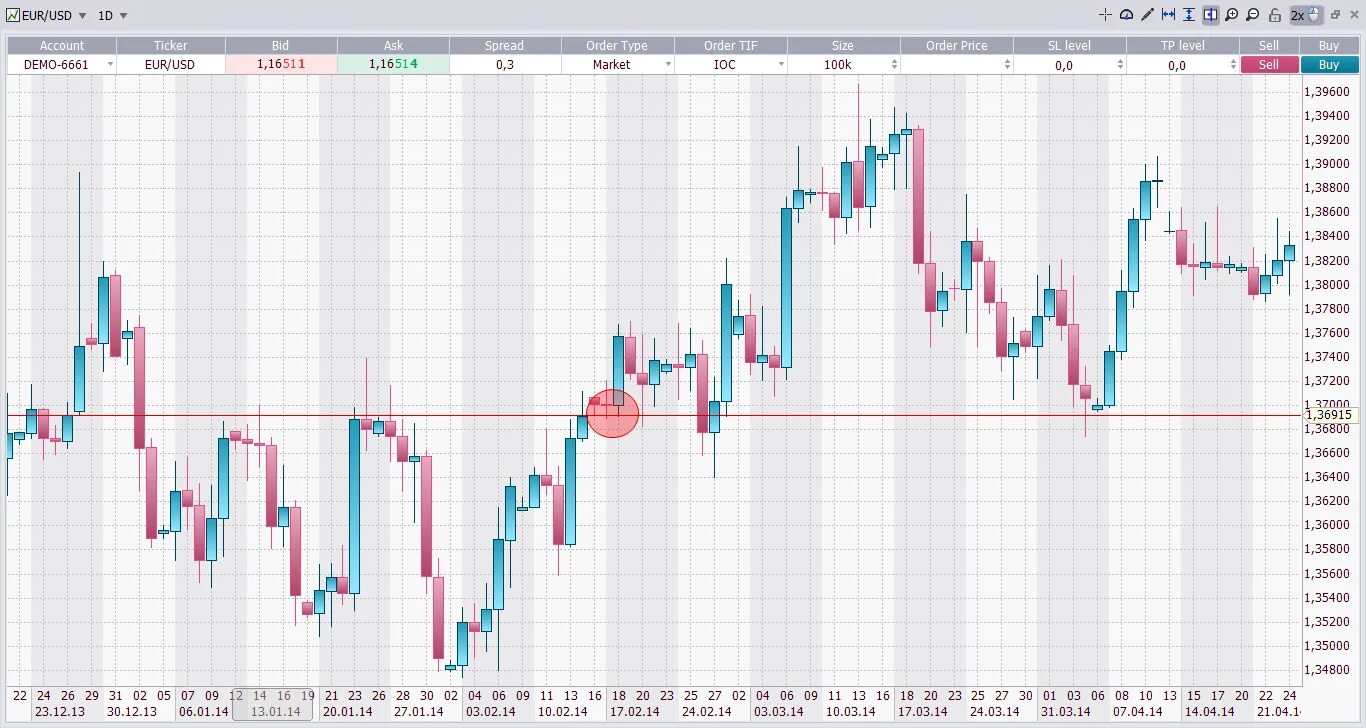
Task: Toggle the EUR/USD chart checkbox
Action: tap(12, 15)
